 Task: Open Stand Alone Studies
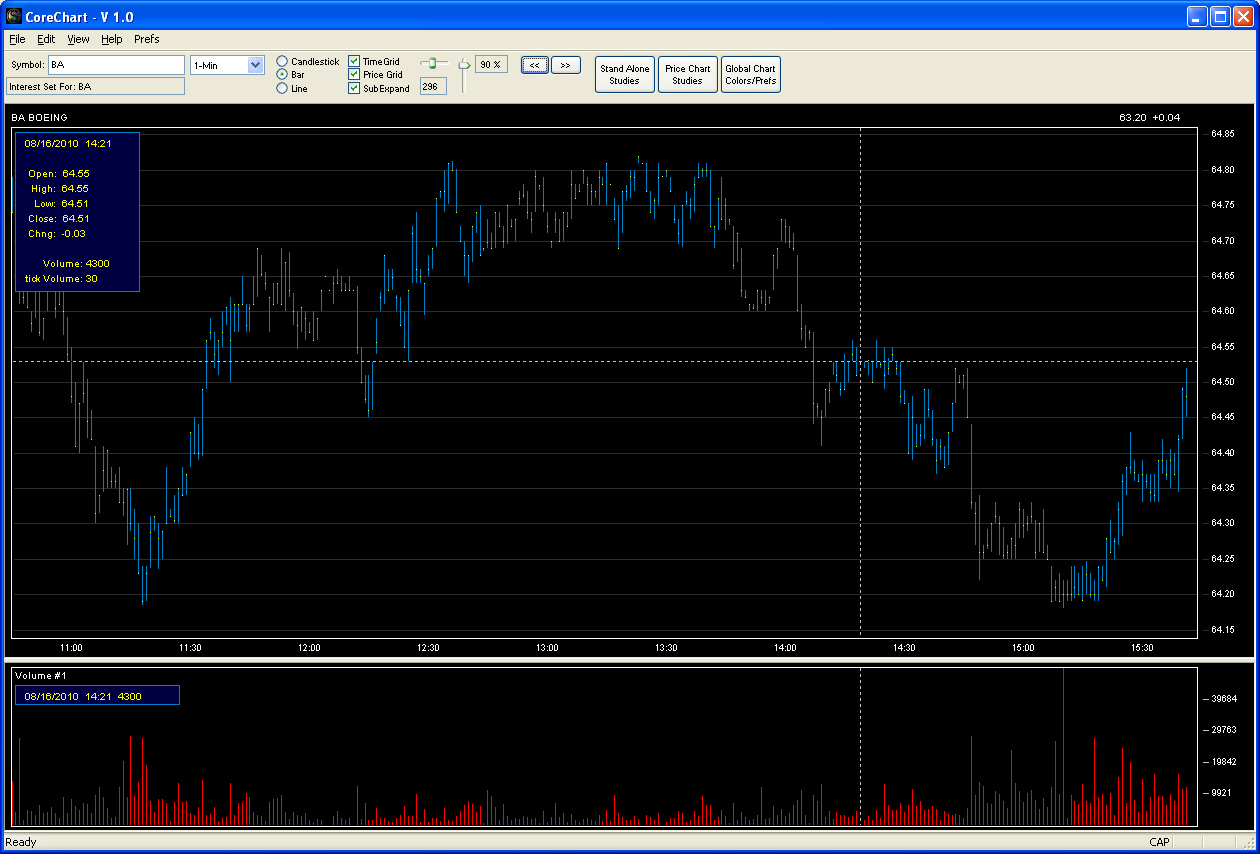click(x=625, y=75)
